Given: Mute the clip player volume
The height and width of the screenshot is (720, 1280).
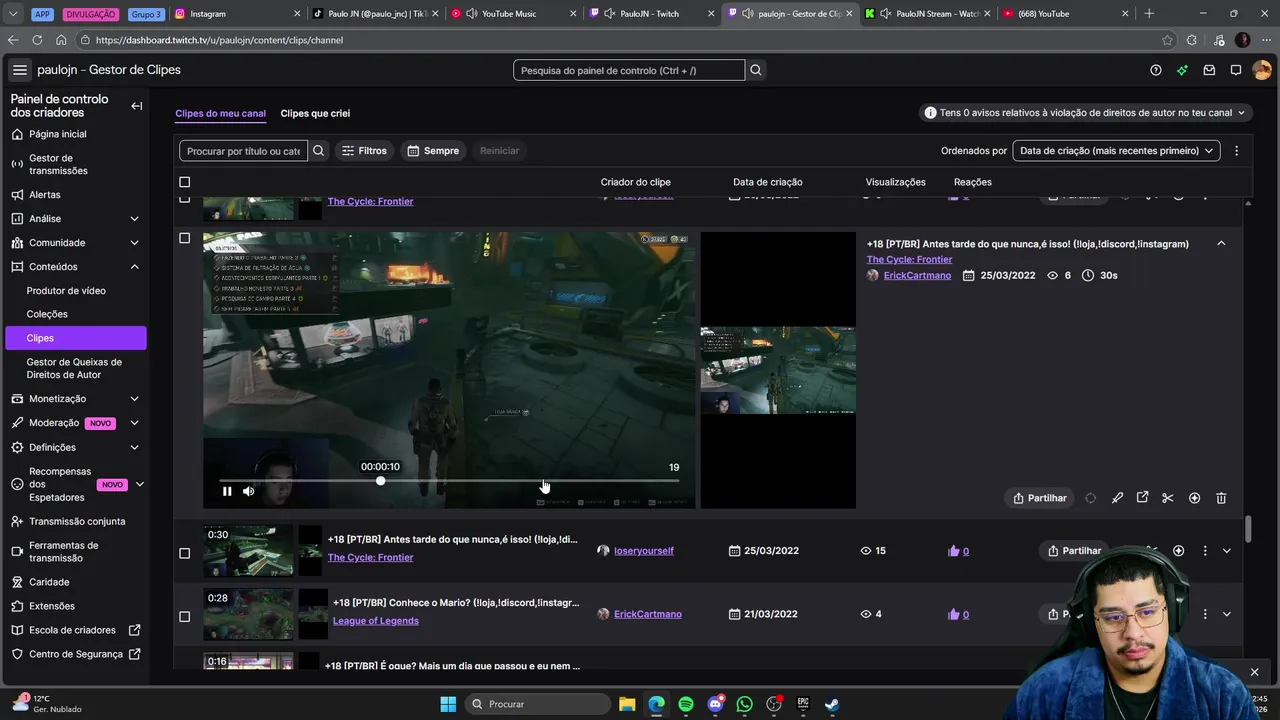Looking at the screenshot, I should click(x=249, y=491).
